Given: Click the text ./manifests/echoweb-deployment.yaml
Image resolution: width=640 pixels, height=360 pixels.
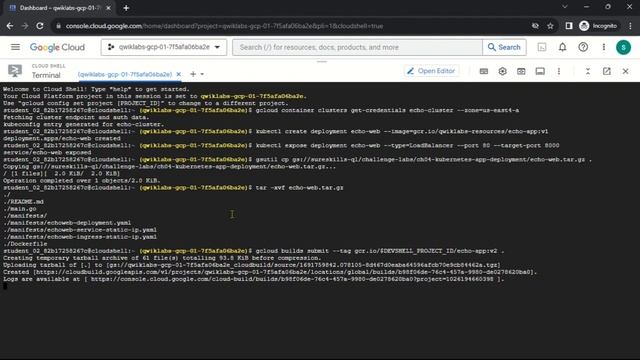Looking at the screenshot, I should (67, 223).
